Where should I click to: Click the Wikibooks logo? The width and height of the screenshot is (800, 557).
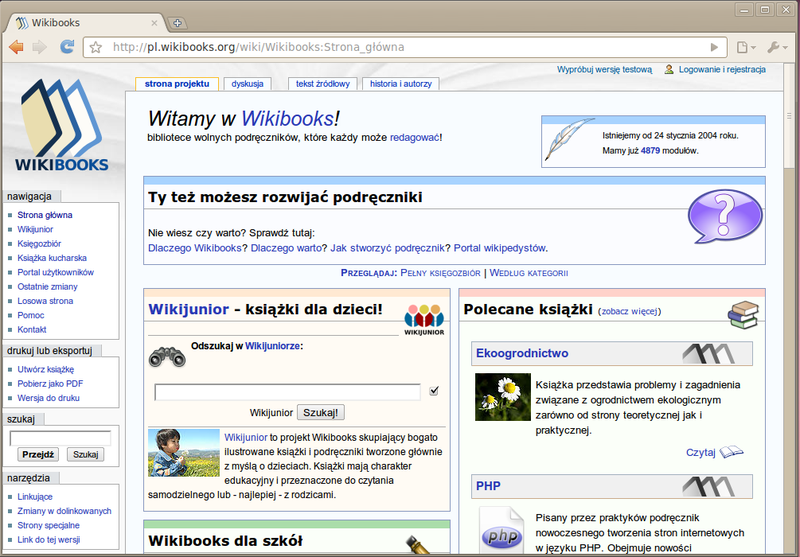(x=61, y=125)
